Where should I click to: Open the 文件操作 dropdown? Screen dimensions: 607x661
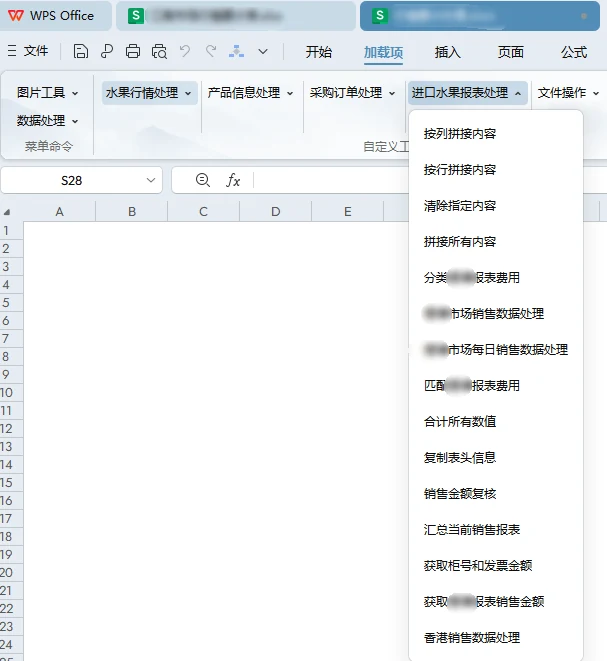(568, 93)
